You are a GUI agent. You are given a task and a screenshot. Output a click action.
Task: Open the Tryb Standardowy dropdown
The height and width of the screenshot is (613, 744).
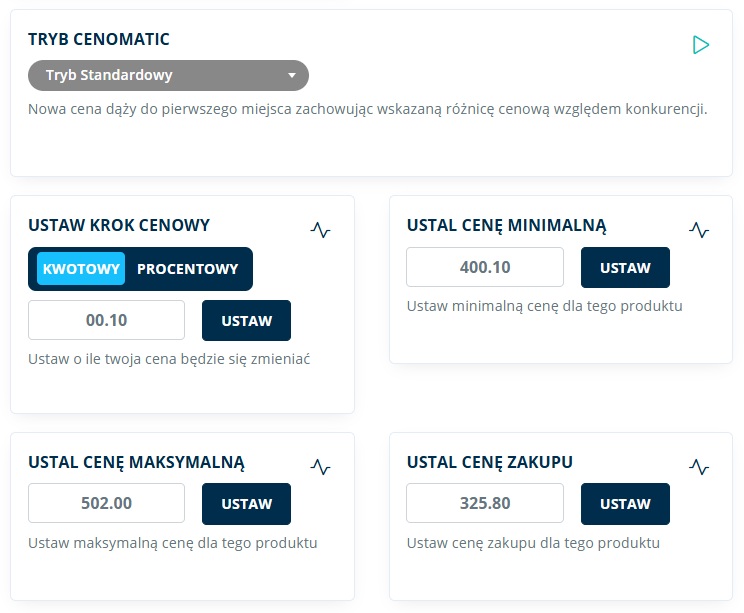point(168,75)
